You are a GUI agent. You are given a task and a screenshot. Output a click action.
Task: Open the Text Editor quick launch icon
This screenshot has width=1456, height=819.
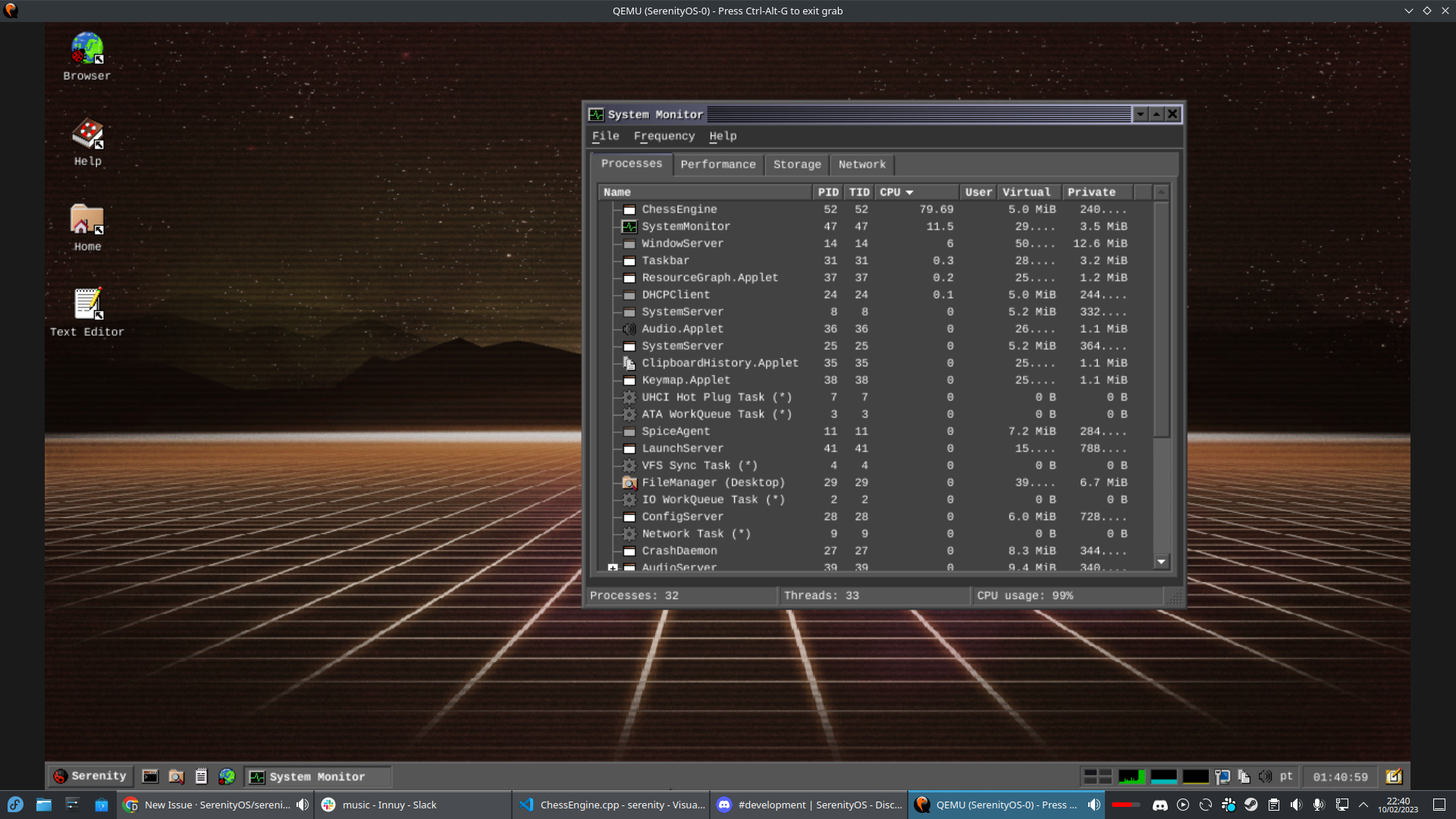coord(201,777)
